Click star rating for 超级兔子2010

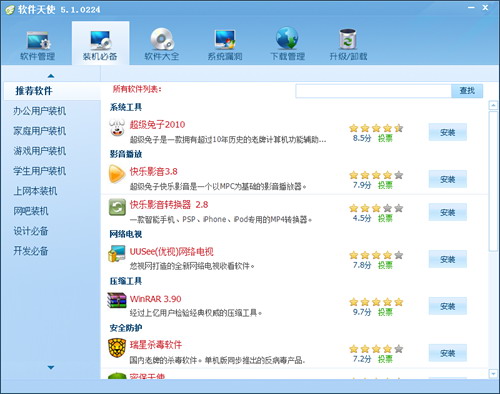[376, 128]
